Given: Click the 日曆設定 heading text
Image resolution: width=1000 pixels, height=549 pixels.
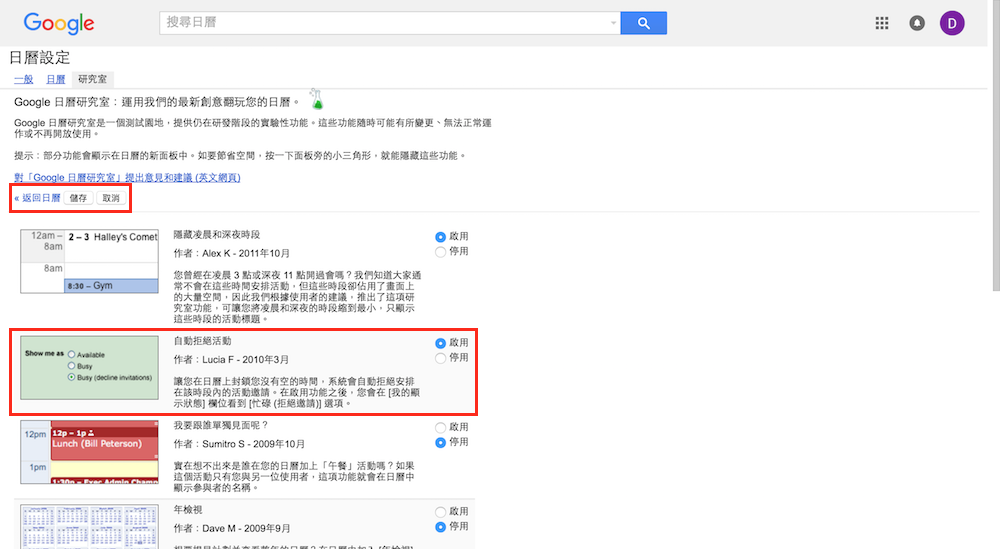Looking at the screenshot, I should (x=40, y=57).
